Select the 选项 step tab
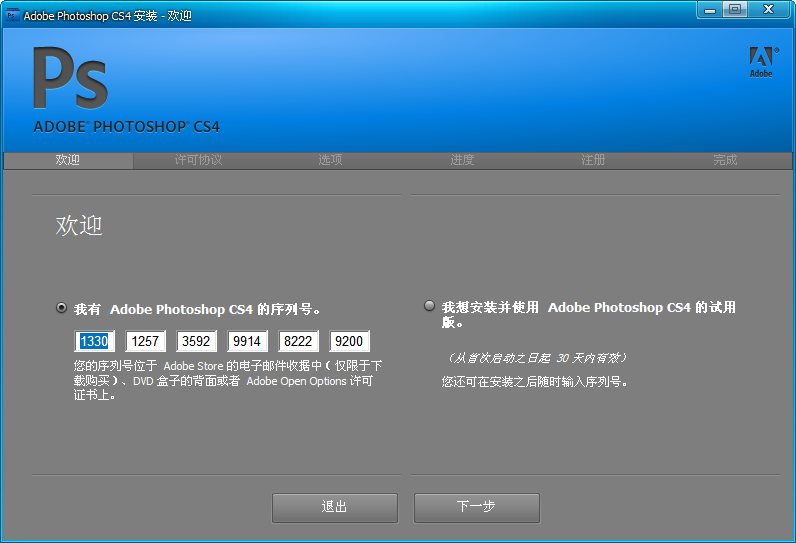796x543 pixels. click(x=330, y=160)
